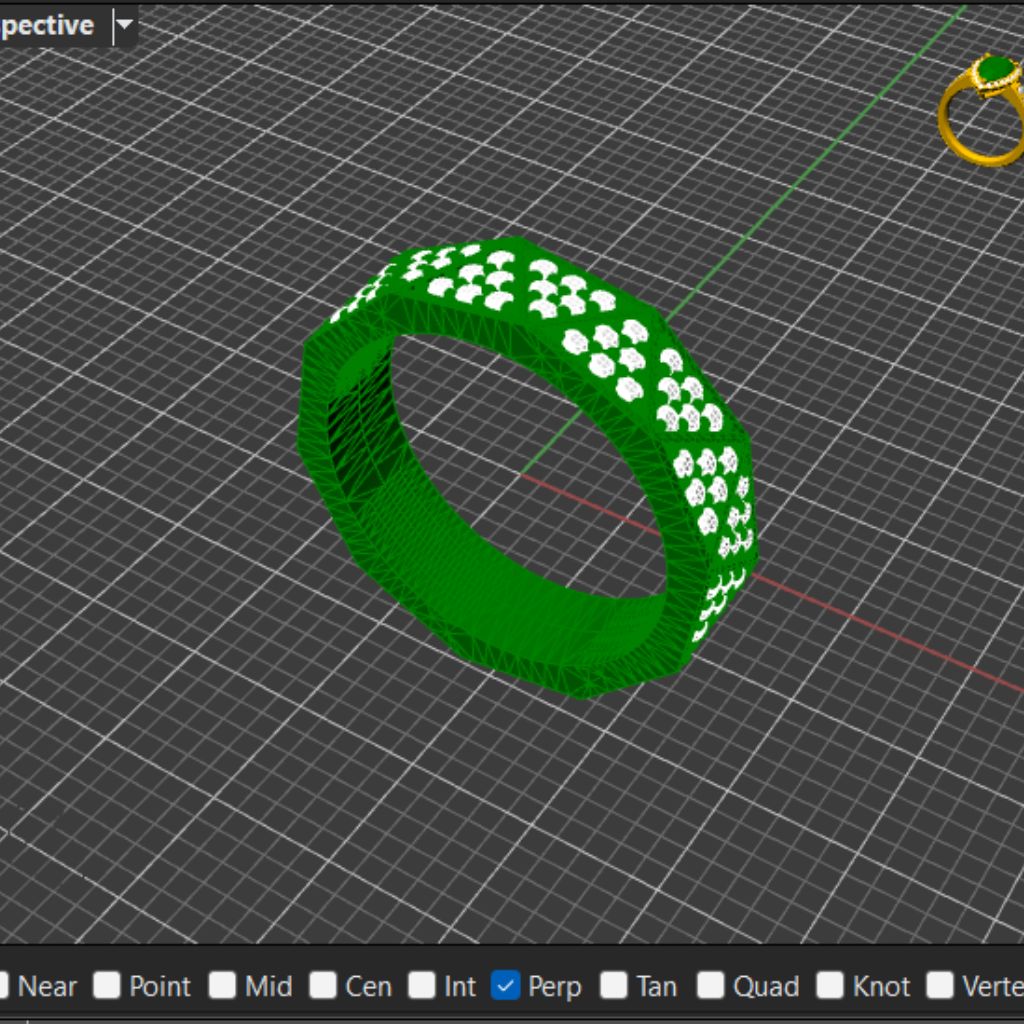Screen dimensions: 1024x1024
Task: Check the Cen object snap
Action: click(323, 986)
